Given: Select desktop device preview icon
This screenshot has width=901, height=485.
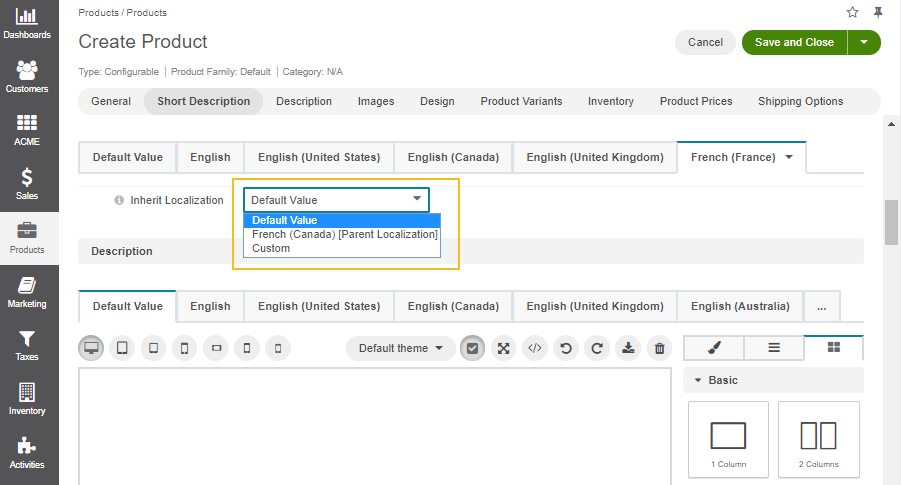Looking at the screenshot, I should [x=92, y=348].
